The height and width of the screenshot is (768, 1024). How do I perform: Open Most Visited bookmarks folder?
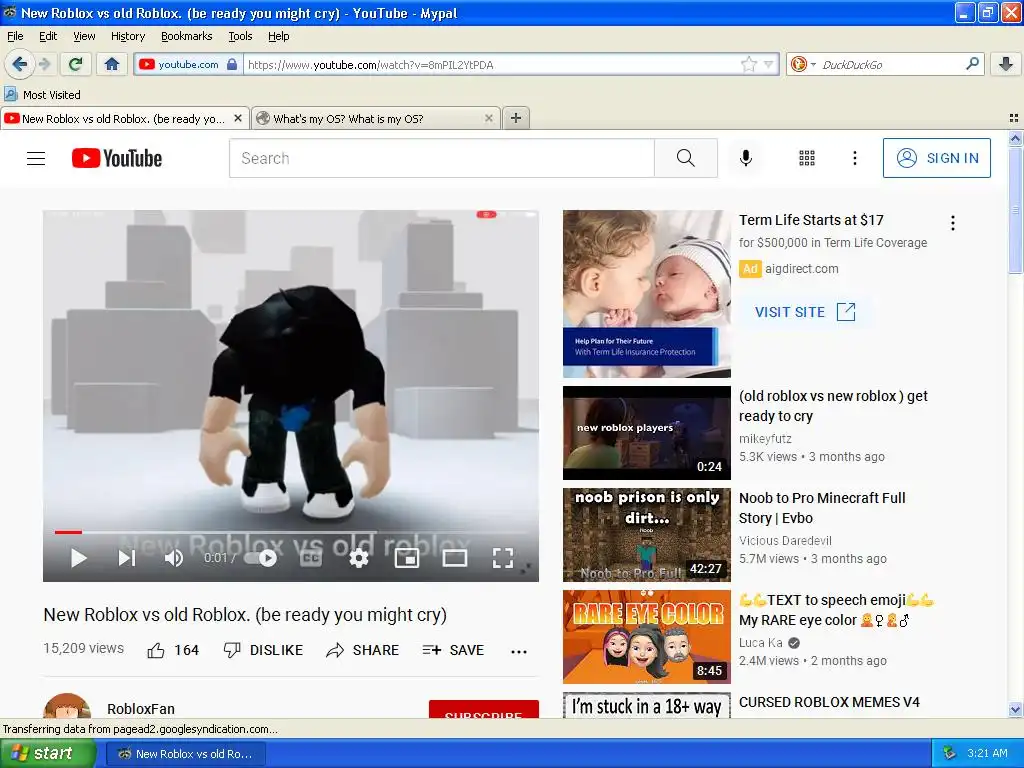[42, 95]
